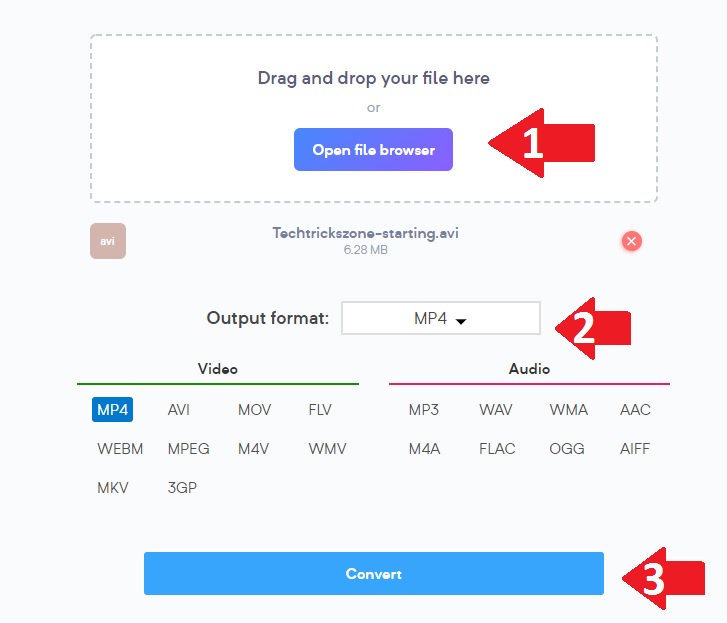Remove the Techtrickszone-starting.avi file
The width and height of the screenshot is (727, 623).
tap(631, 241)
